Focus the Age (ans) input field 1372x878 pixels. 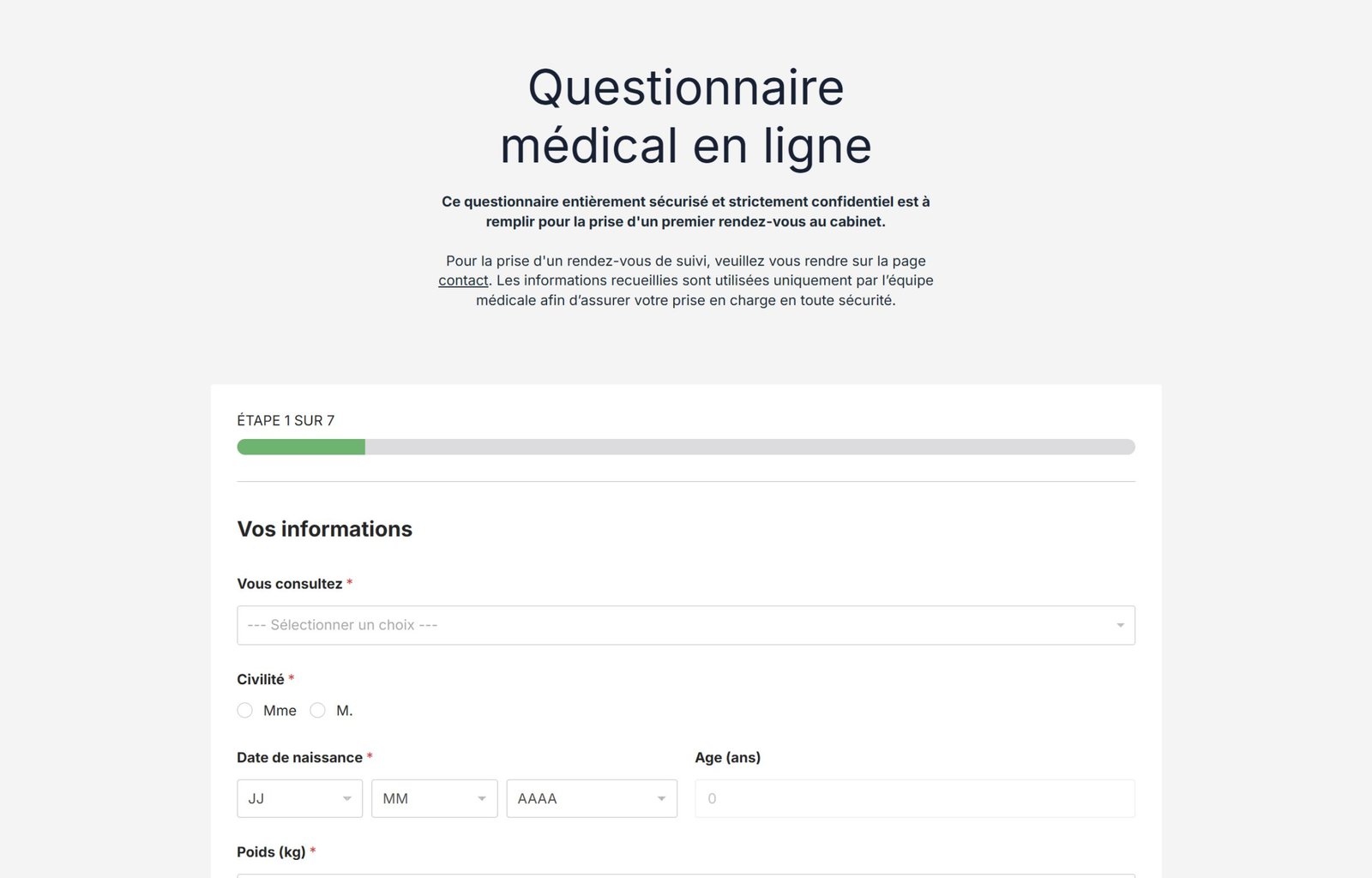pos(914,798)
